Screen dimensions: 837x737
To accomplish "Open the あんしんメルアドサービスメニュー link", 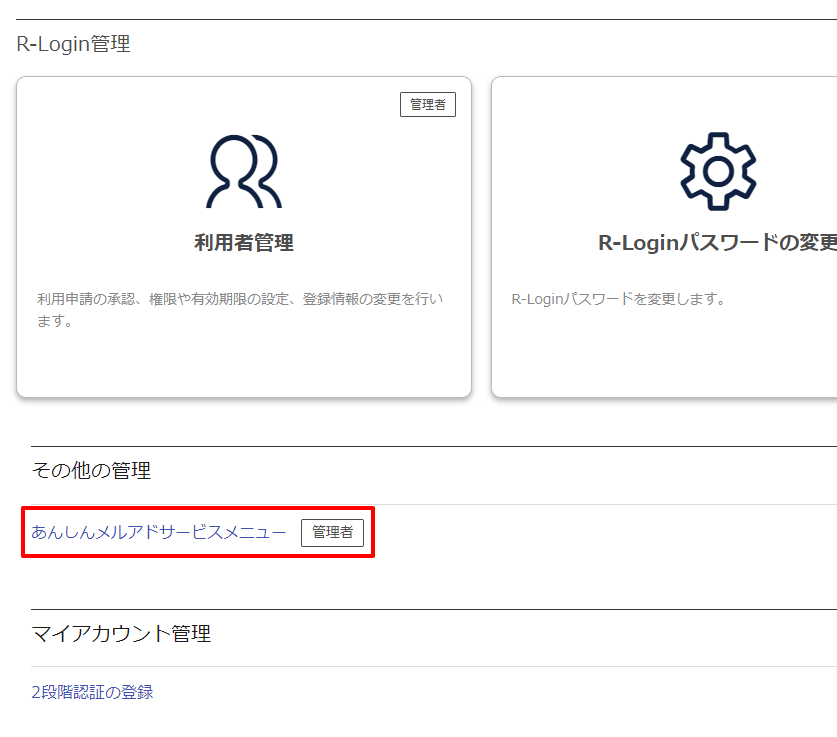I will click(x=159, y=532).
